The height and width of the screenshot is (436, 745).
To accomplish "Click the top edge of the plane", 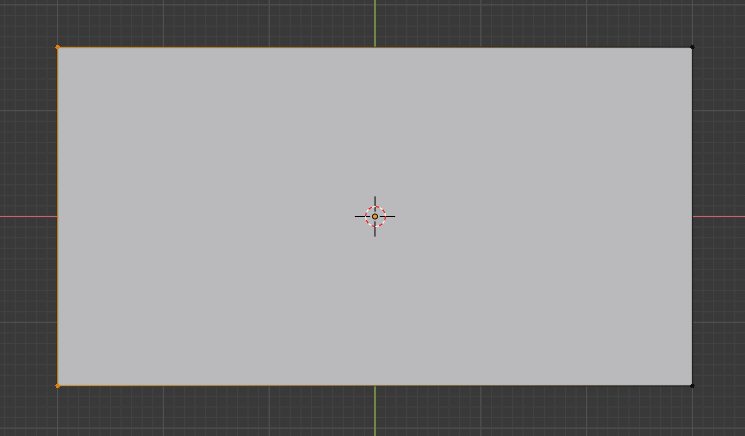I will click(375, 47).
